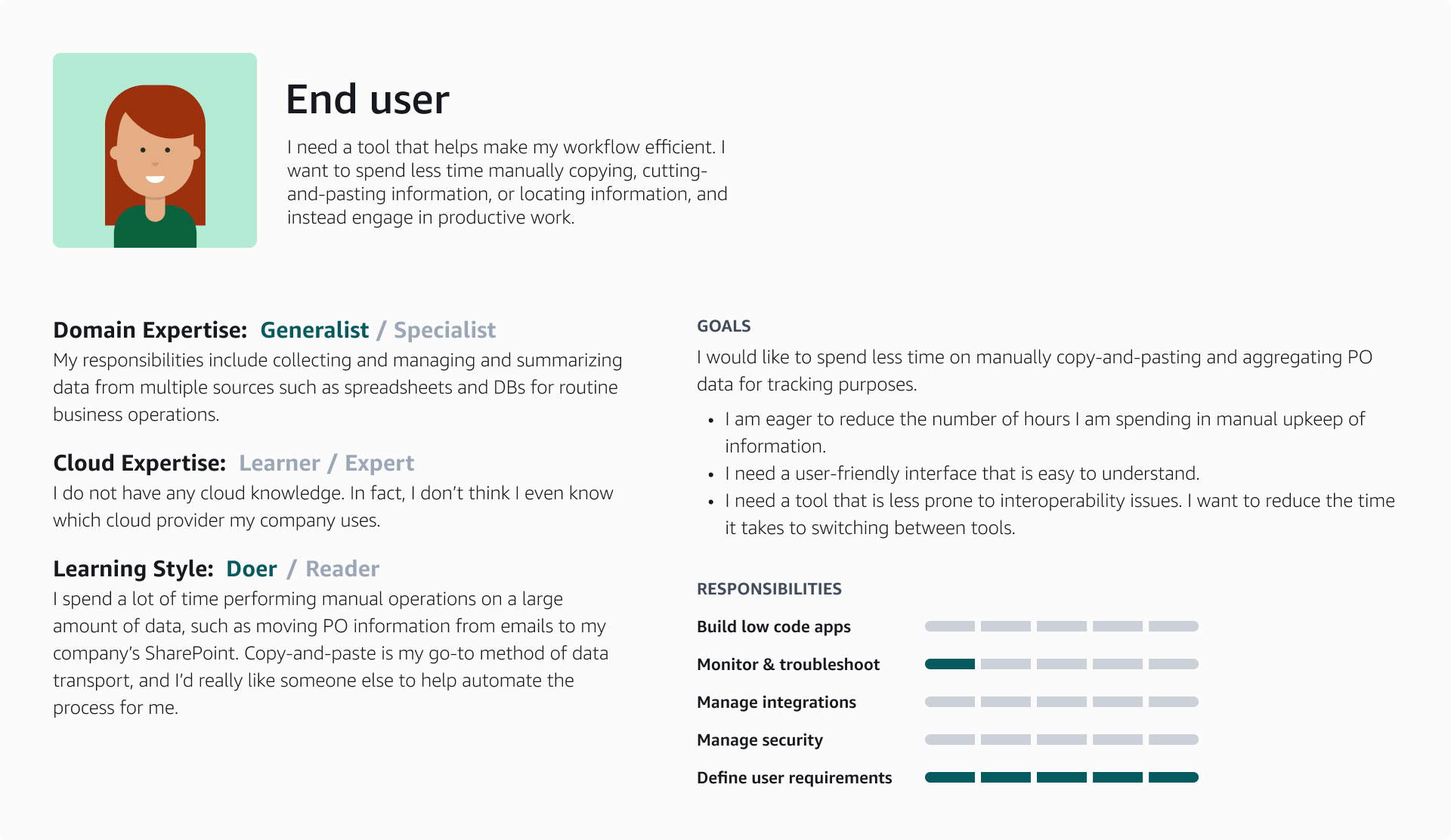Click the End user avatar image
Viewport: 1451px width, 840px height.
155,150
